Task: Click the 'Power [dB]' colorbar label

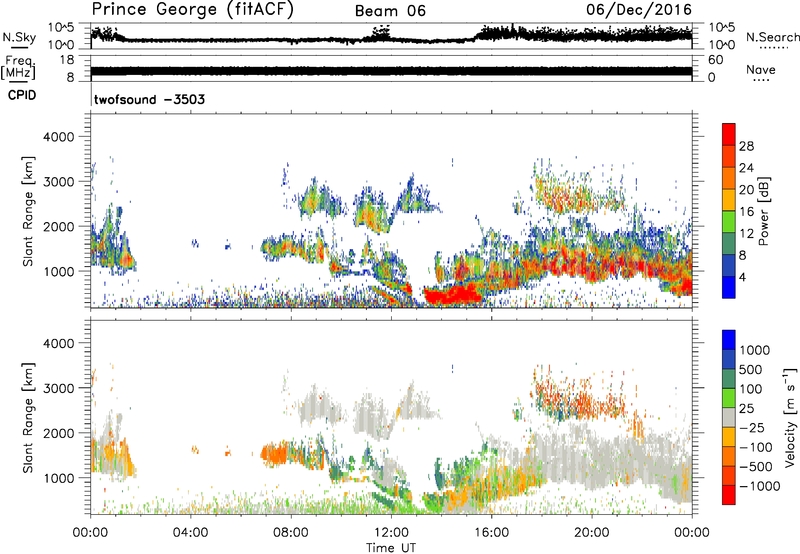Action: [x=764, y=211]
